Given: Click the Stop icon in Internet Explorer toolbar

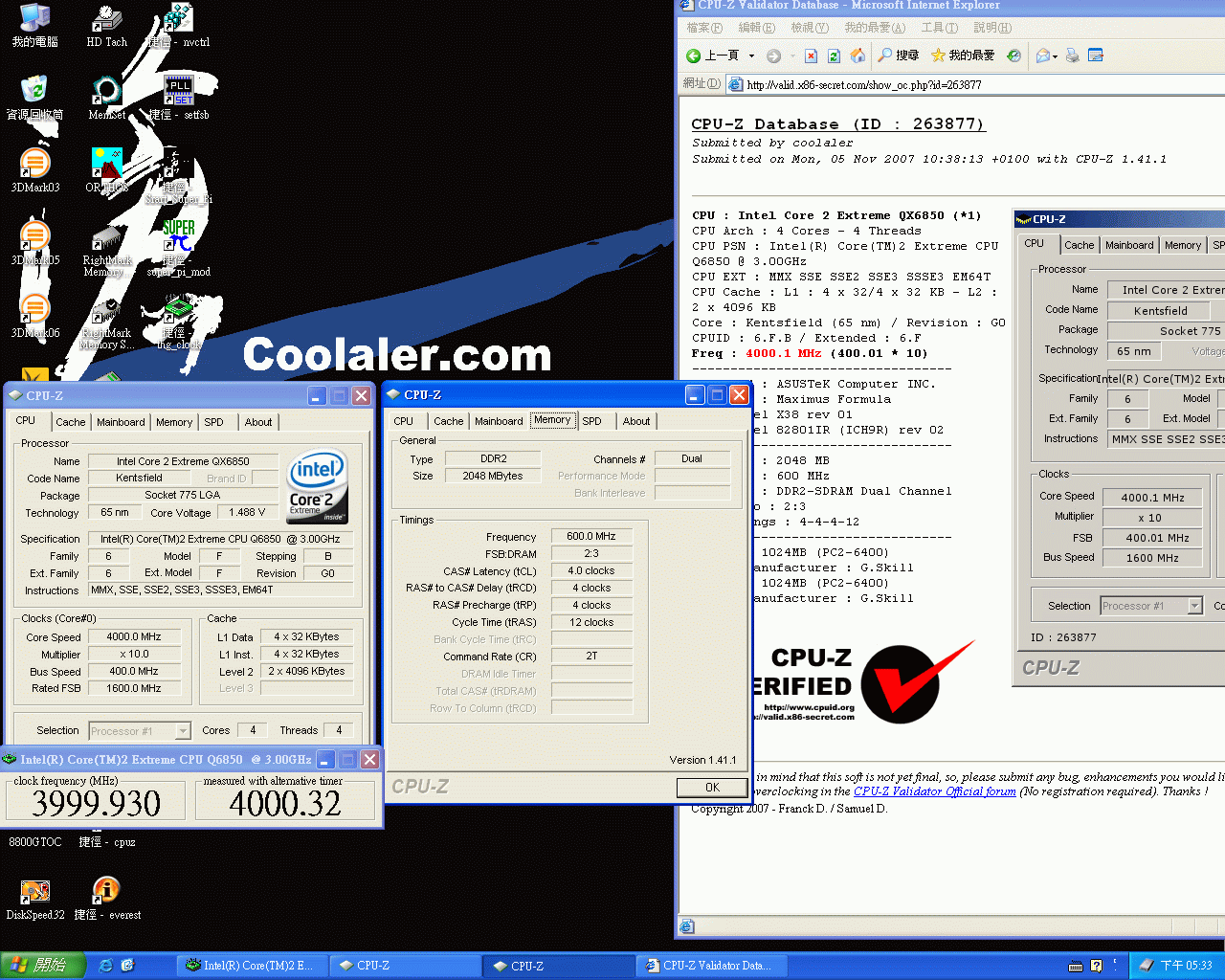Looking at the screenshot, I should 811,56.
